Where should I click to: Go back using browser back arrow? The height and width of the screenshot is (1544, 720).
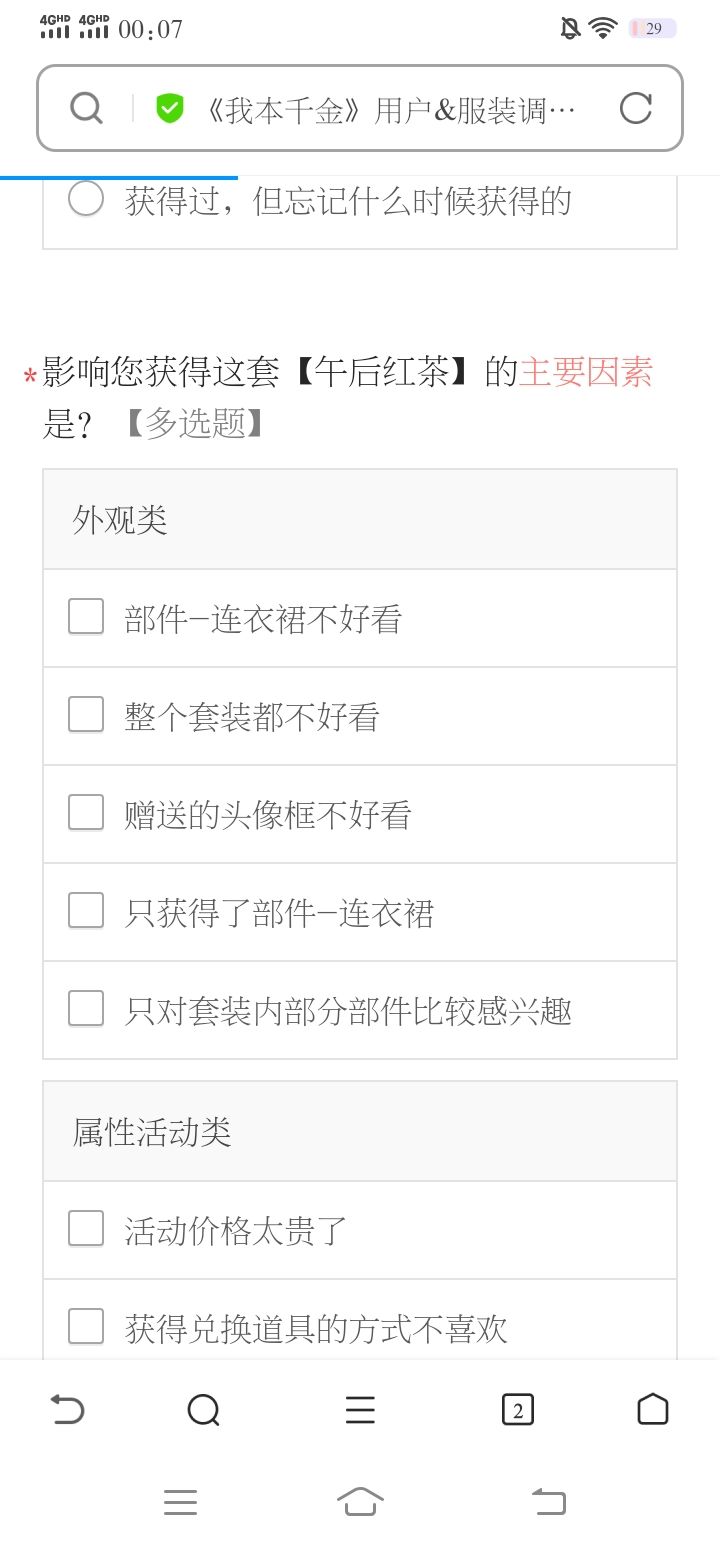tap(67, 1410)
